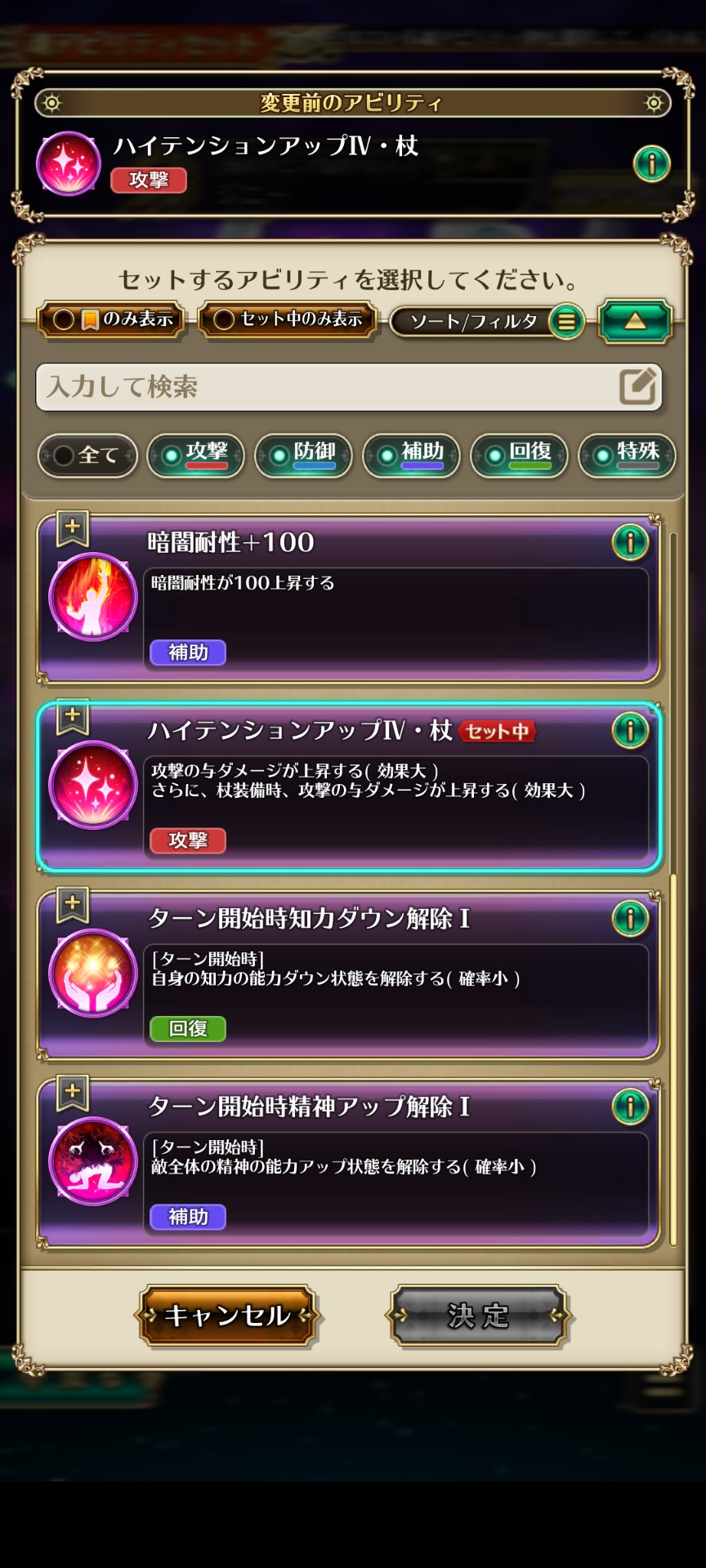
Task: Open the ソート/フィルタ menu
Action: 487,321
